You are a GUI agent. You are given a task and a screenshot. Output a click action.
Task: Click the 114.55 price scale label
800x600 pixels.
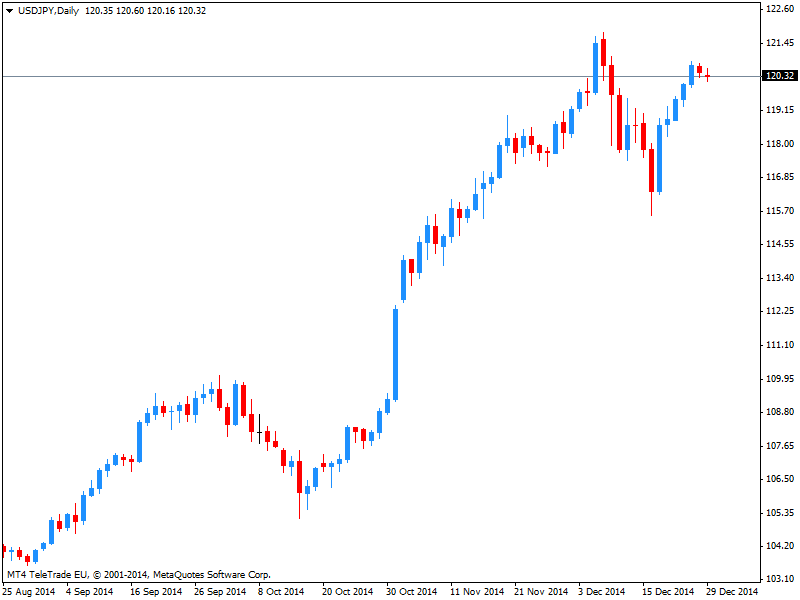(x=780, y=244)
